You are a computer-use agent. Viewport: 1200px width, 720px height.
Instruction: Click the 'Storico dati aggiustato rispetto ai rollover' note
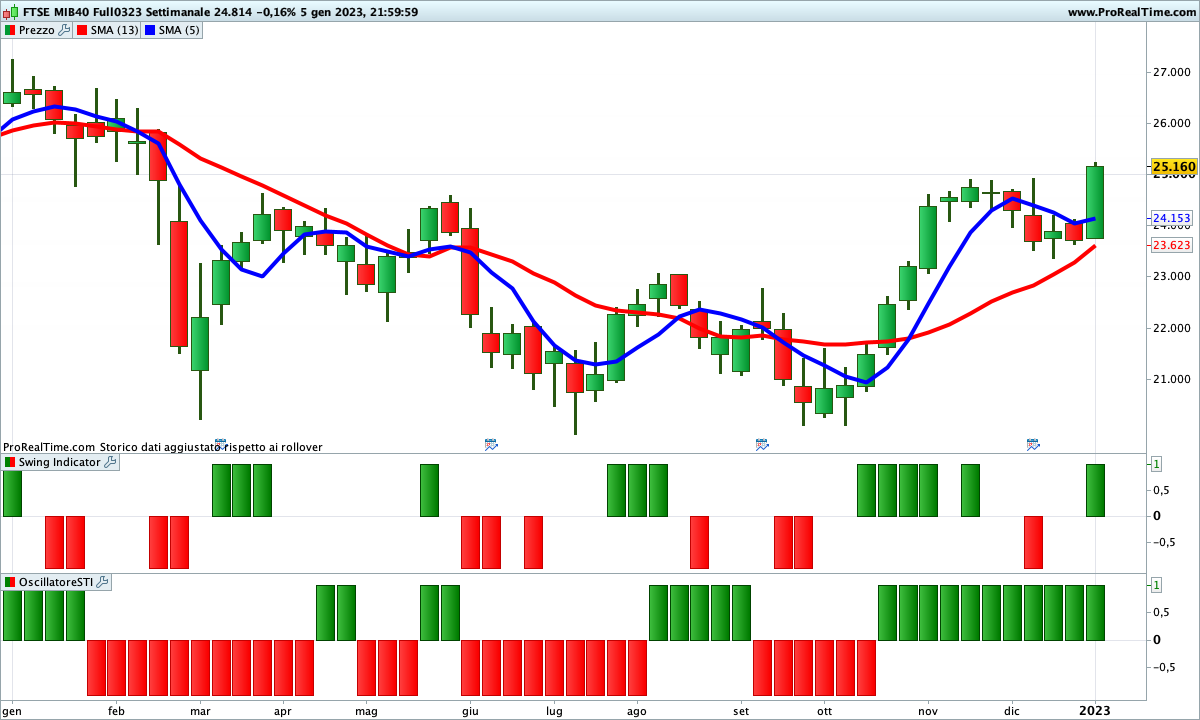(211, 447)
